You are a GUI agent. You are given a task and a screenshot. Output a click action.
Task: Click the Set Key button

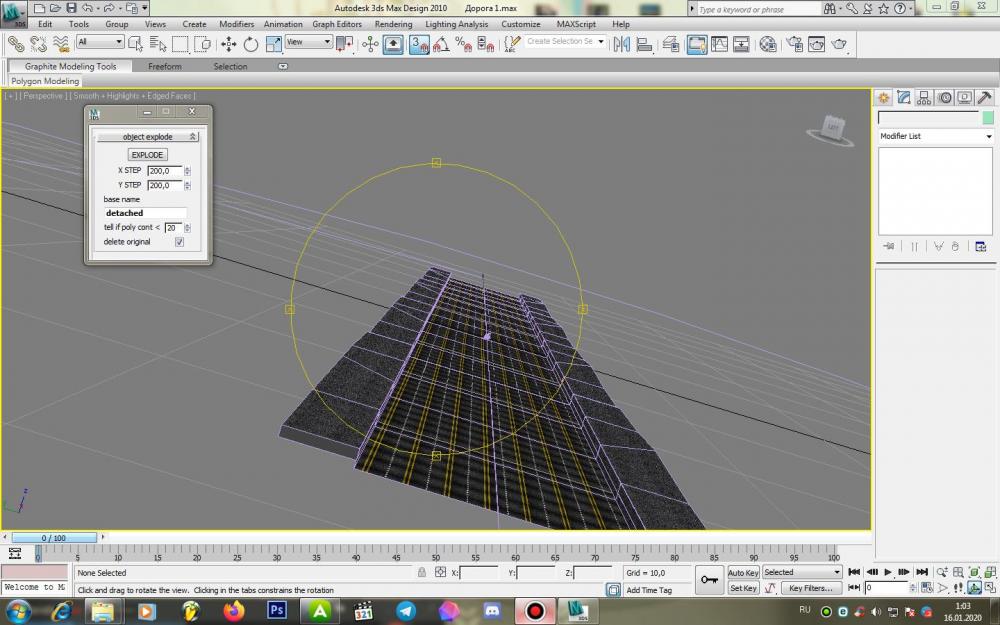743,588
